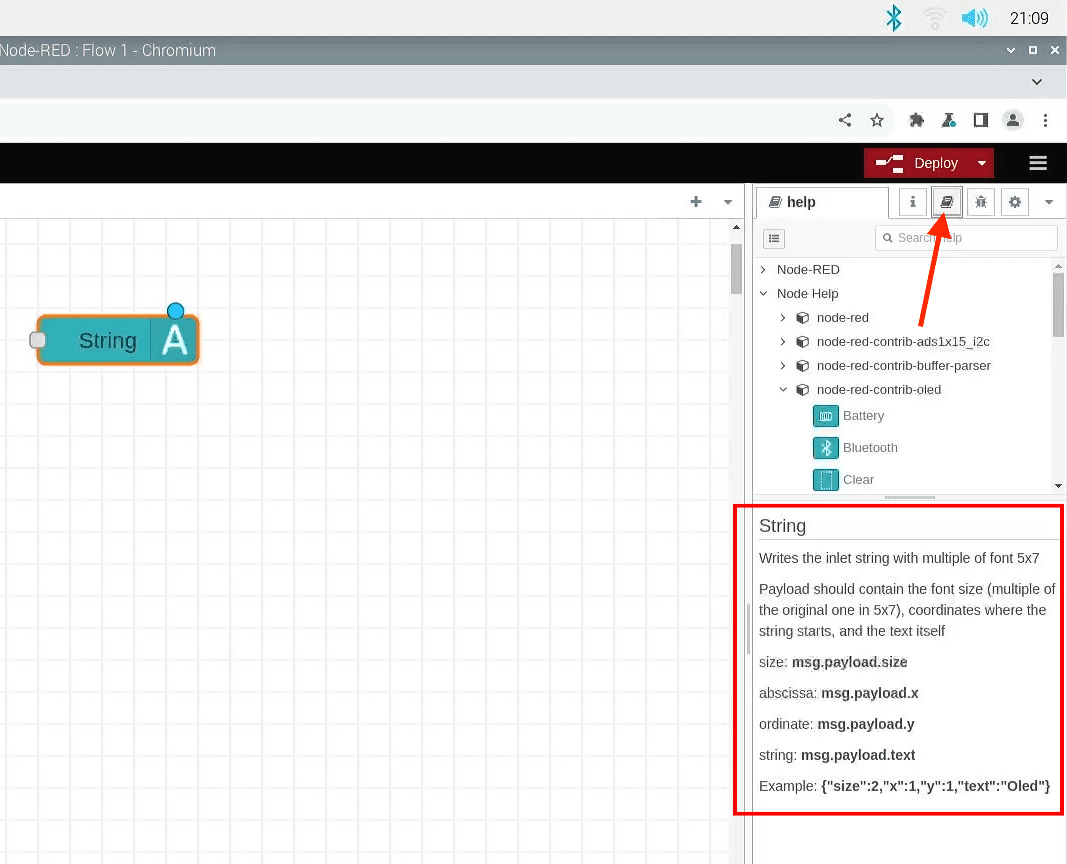Collapse the Node Help tree section

click(x=763, y=294)
